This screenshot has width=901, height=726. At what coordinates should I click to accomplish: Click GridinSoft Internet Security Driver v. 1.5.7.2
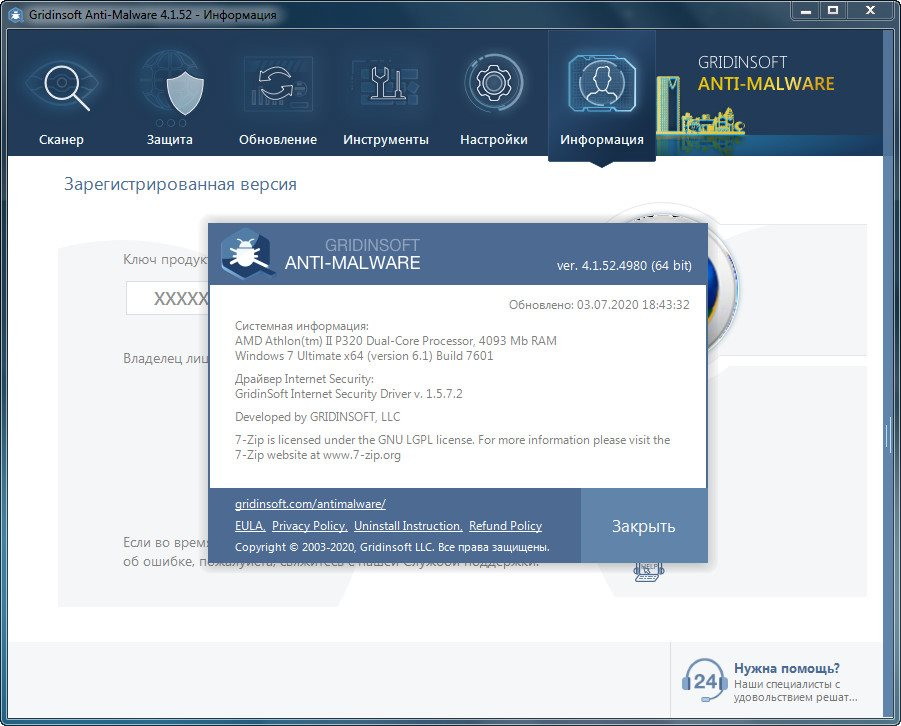coord(348,394)
